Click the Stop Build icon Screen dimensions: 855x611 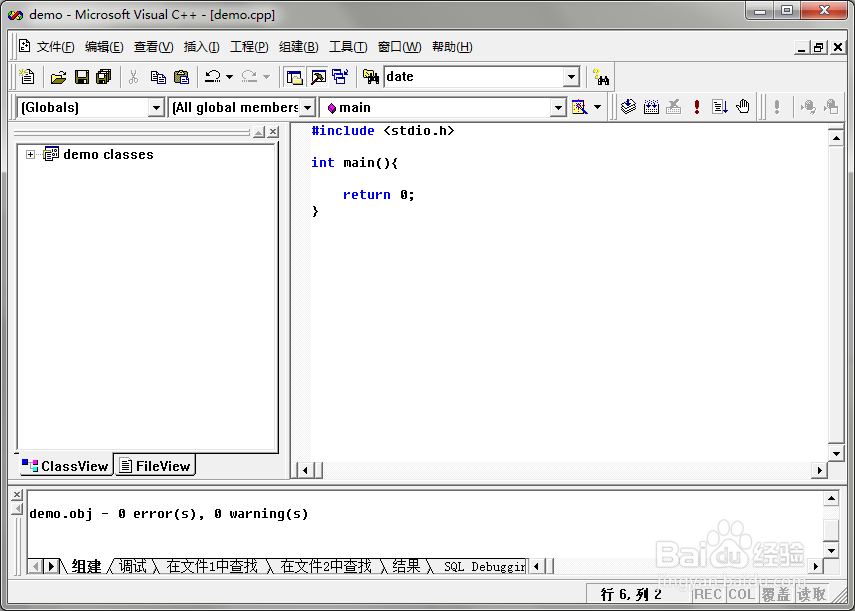(673, 106)
